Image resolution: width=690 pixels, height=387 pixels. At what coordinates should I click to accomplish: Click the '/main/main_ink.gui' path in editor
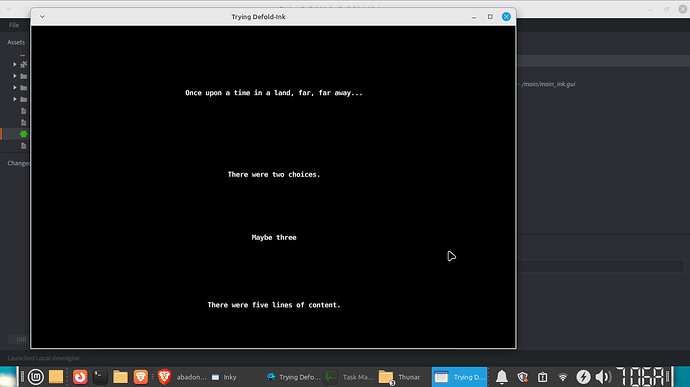coord(548,84)
